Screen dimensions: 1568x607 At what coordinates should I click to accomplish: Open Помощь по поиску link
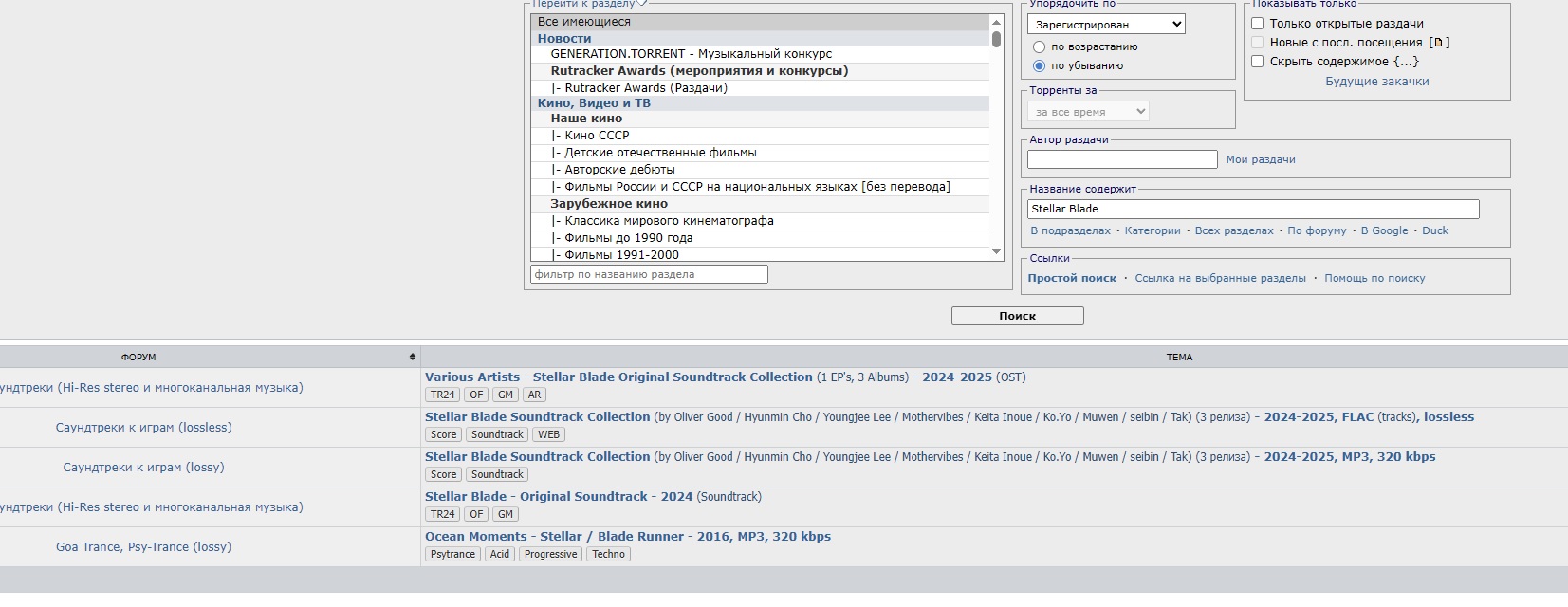[x=1374, y=278]
